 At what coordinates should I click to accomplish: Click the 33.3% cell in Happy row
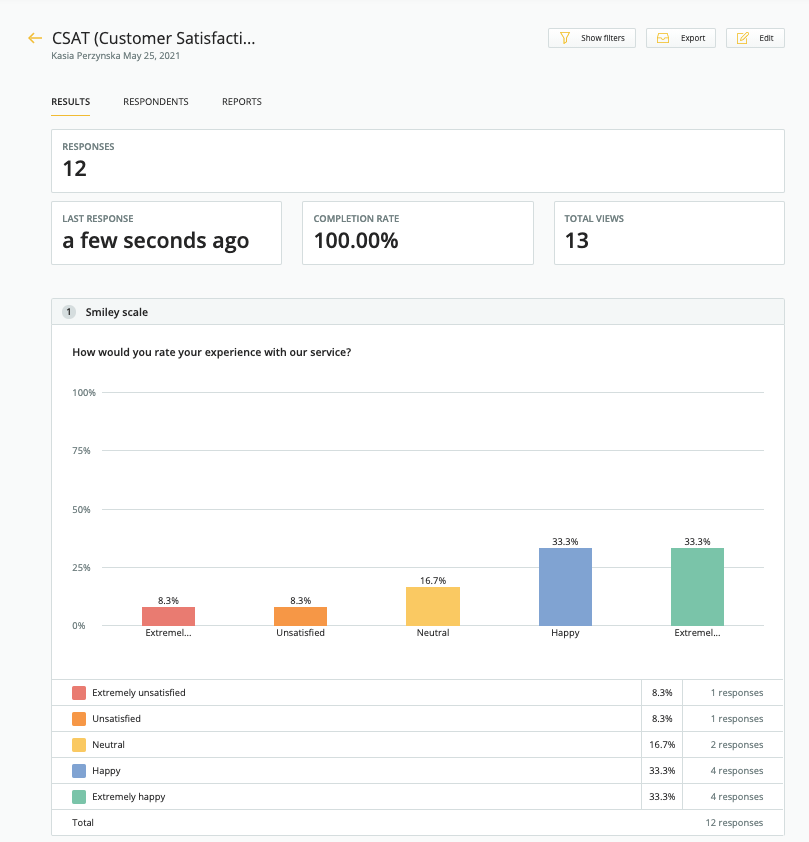[x=662, y=771]
